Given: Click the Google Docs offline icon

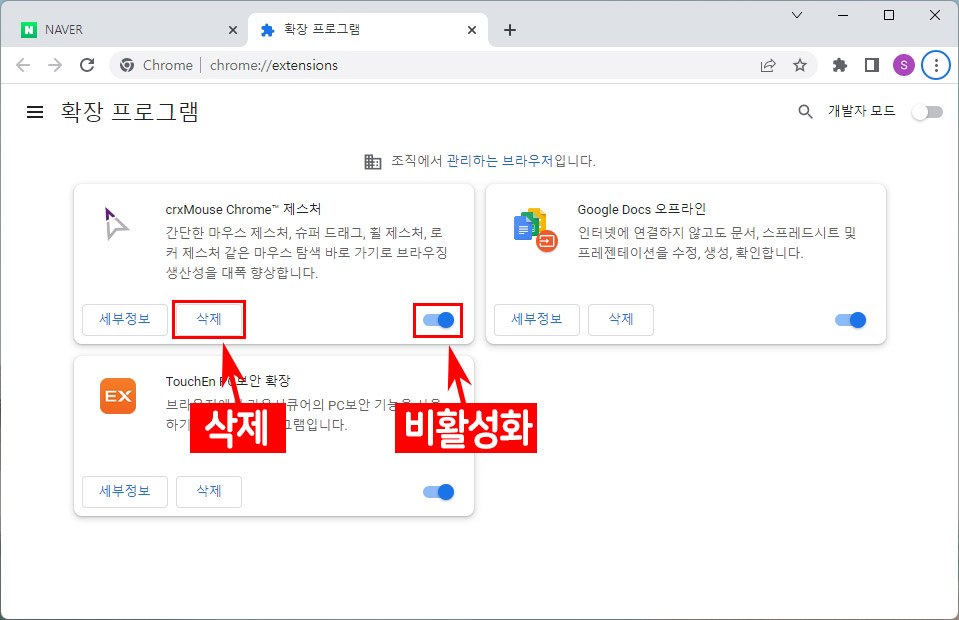Looking at the screenshot, I should [535, 230].
